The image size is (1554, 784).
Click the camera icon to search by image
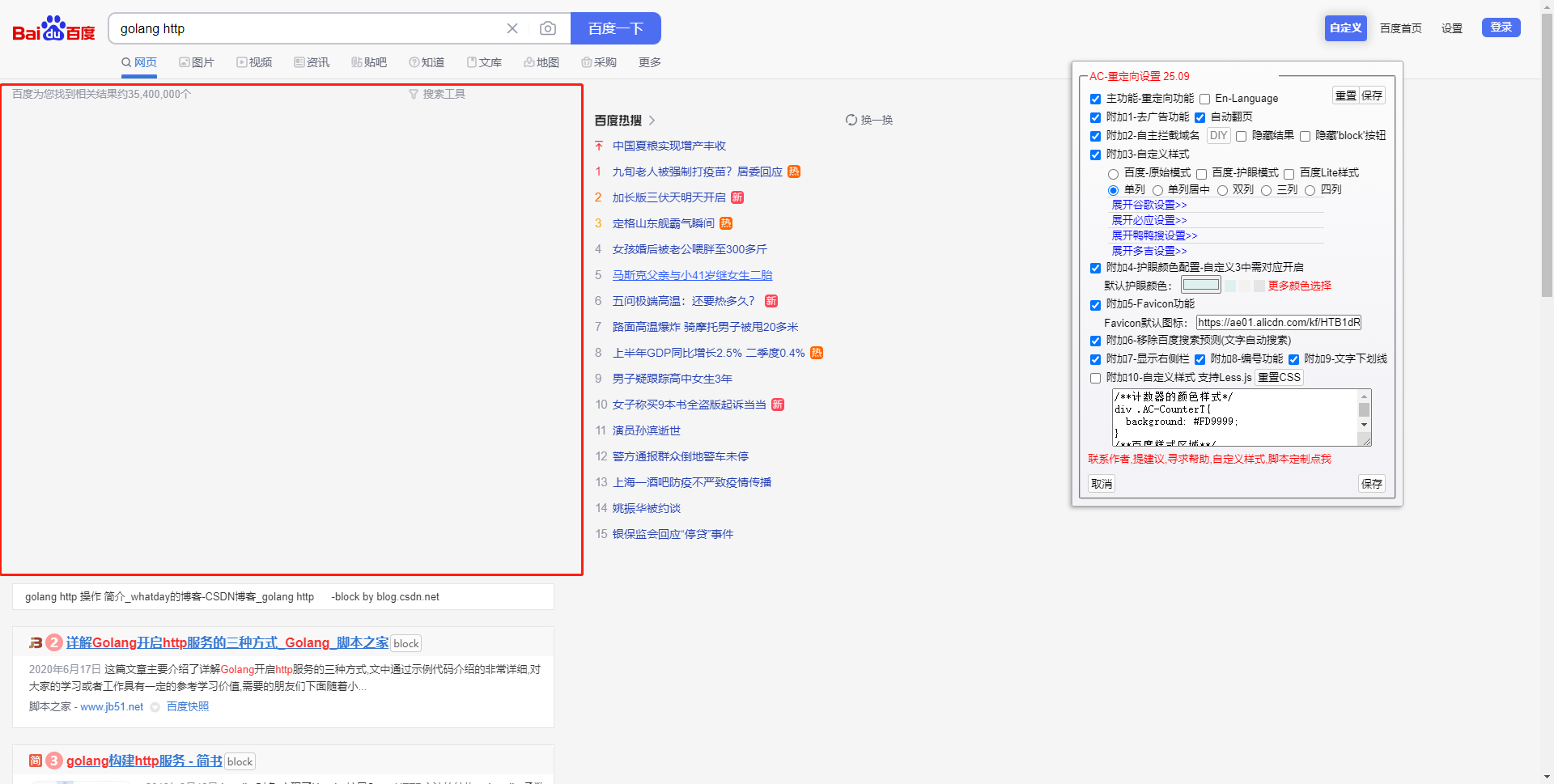coord(548,28)
